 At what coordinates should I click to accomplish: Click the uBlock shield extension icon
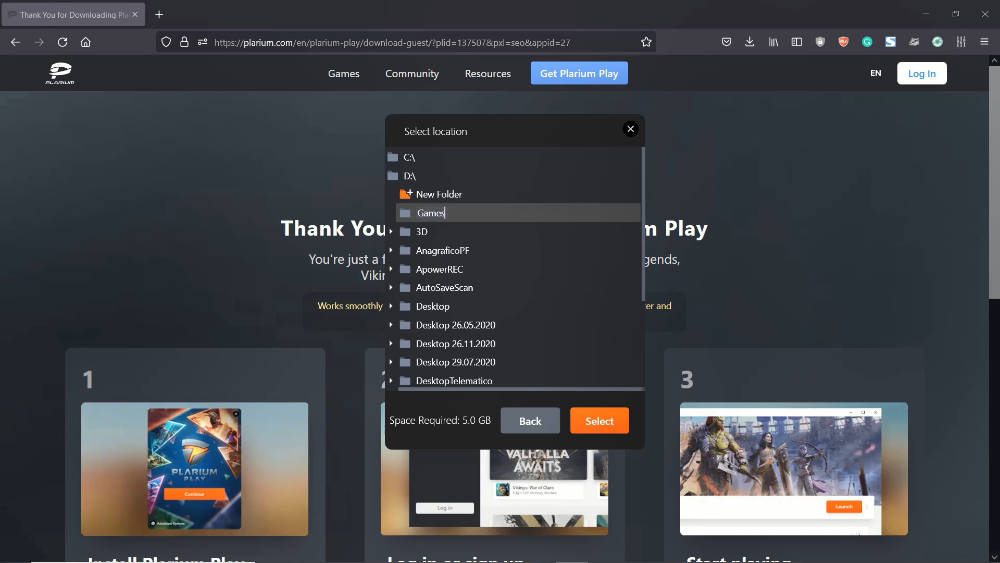click(820, 42)
